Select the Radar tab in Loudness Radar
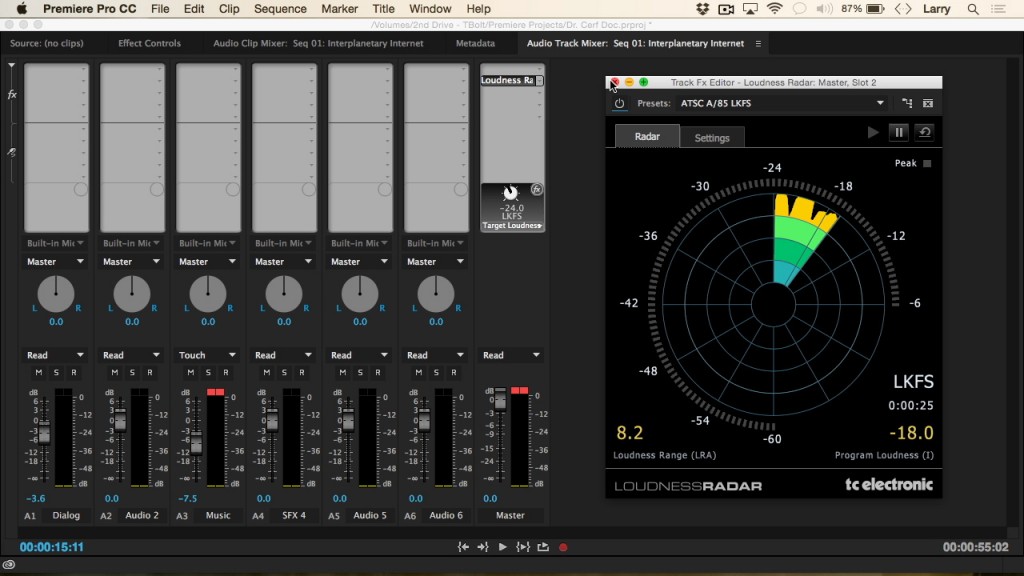 click(647, 136)
